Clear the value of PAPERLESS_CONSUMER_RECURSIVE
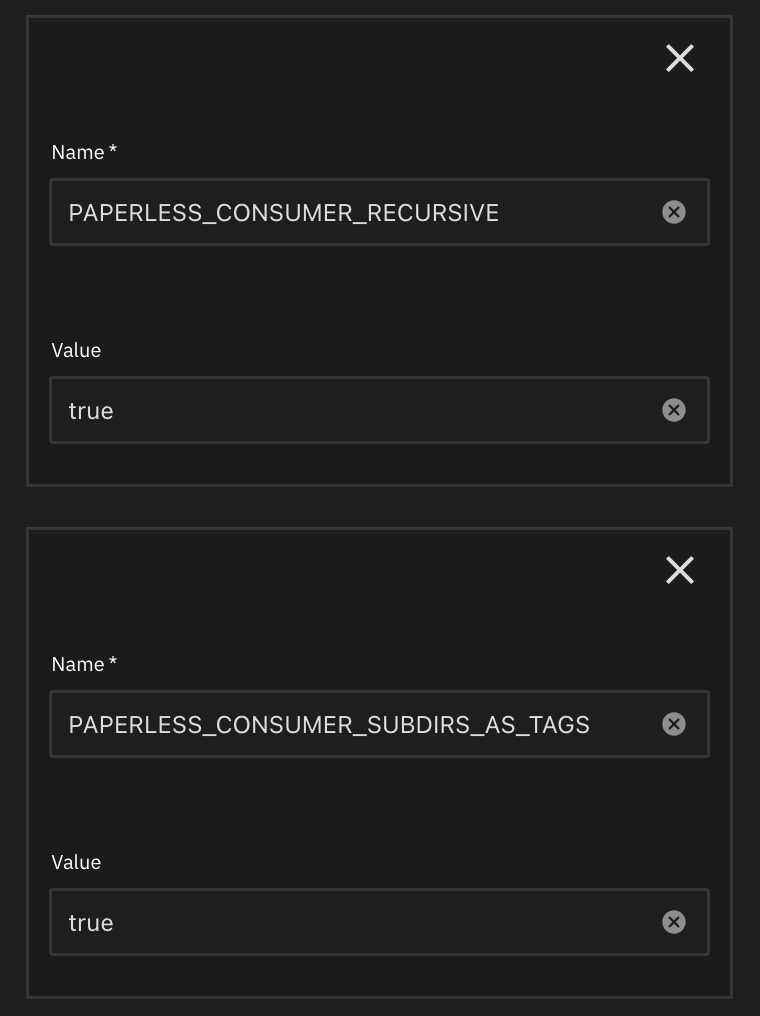 tap(674, 410)
